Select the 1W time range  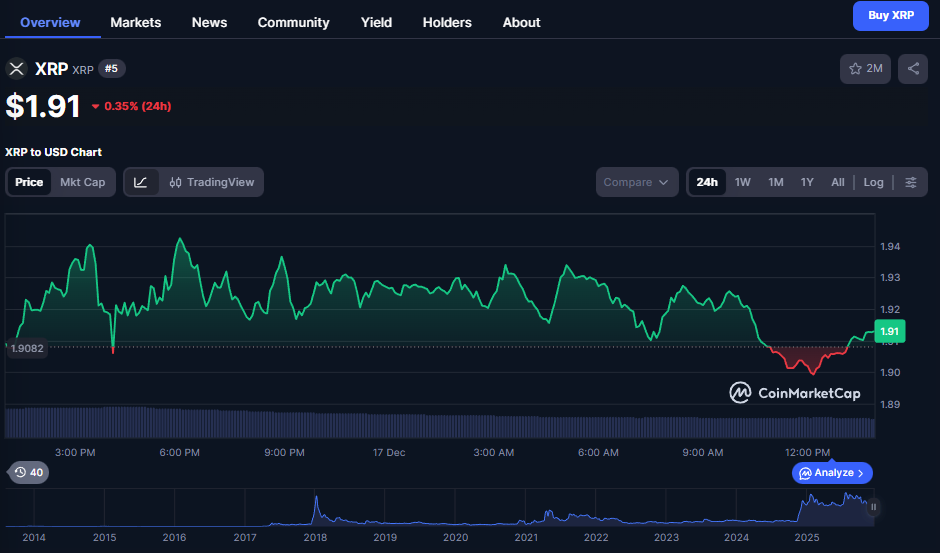point(742,182)
